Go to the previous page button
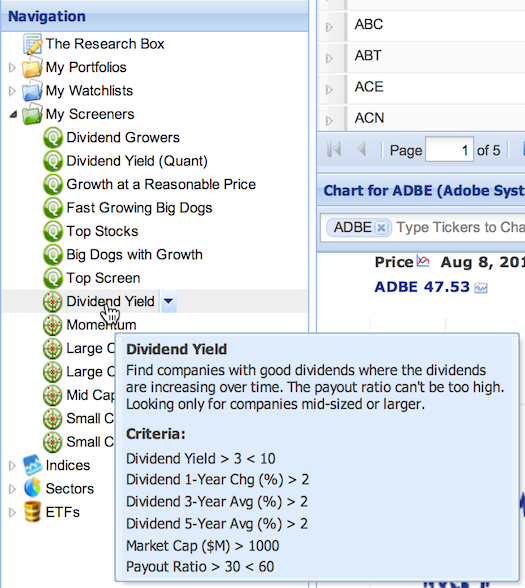Screen dimensions: 525x588 [362, 149]
